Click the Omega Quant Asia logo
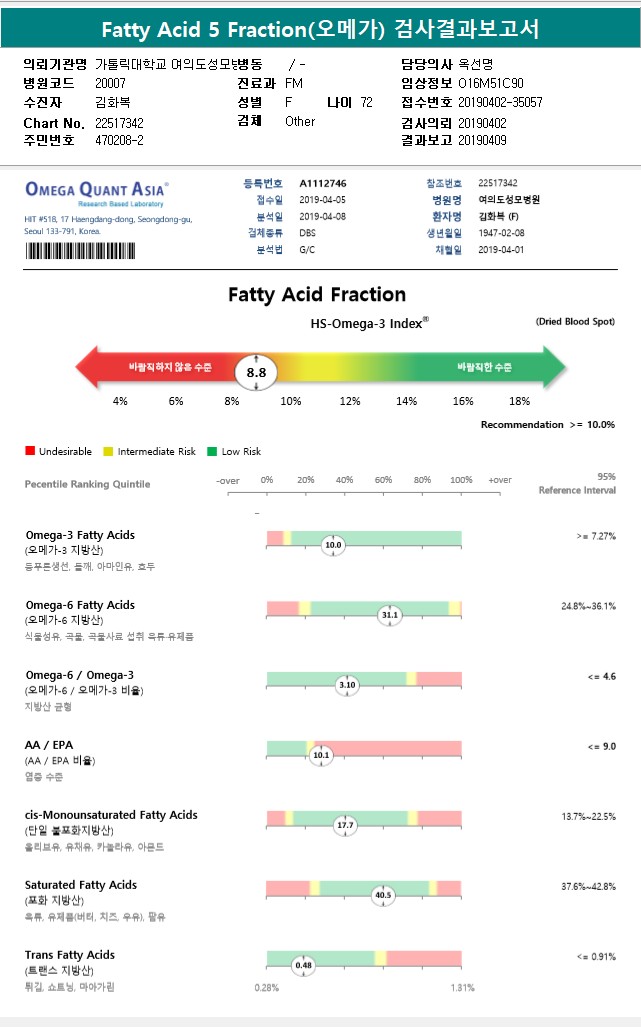Screen dimensions: 641x1027 96,190
